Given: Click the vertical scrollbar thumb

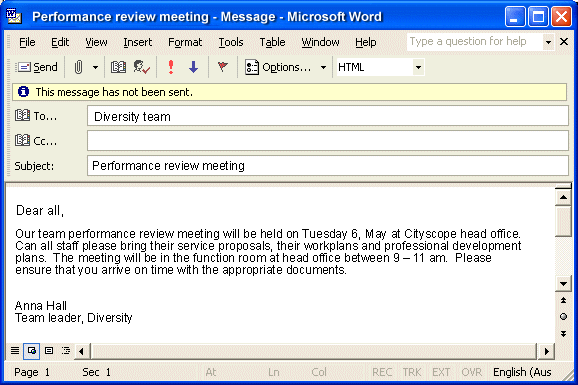Looking at the screenshot, I should 563,221.
